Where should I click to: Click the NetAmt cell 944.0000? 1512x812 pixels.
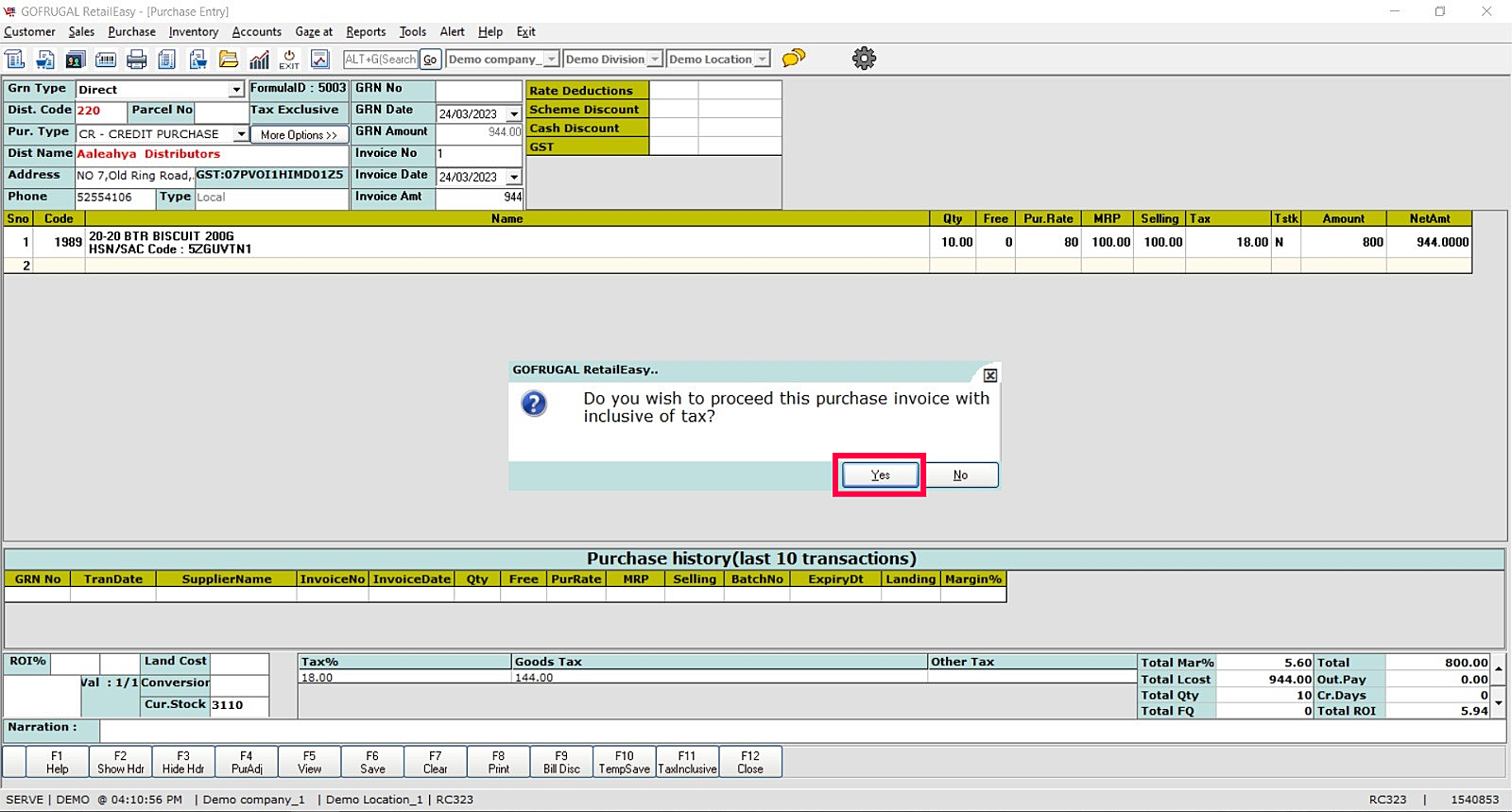coord(1430,242)
